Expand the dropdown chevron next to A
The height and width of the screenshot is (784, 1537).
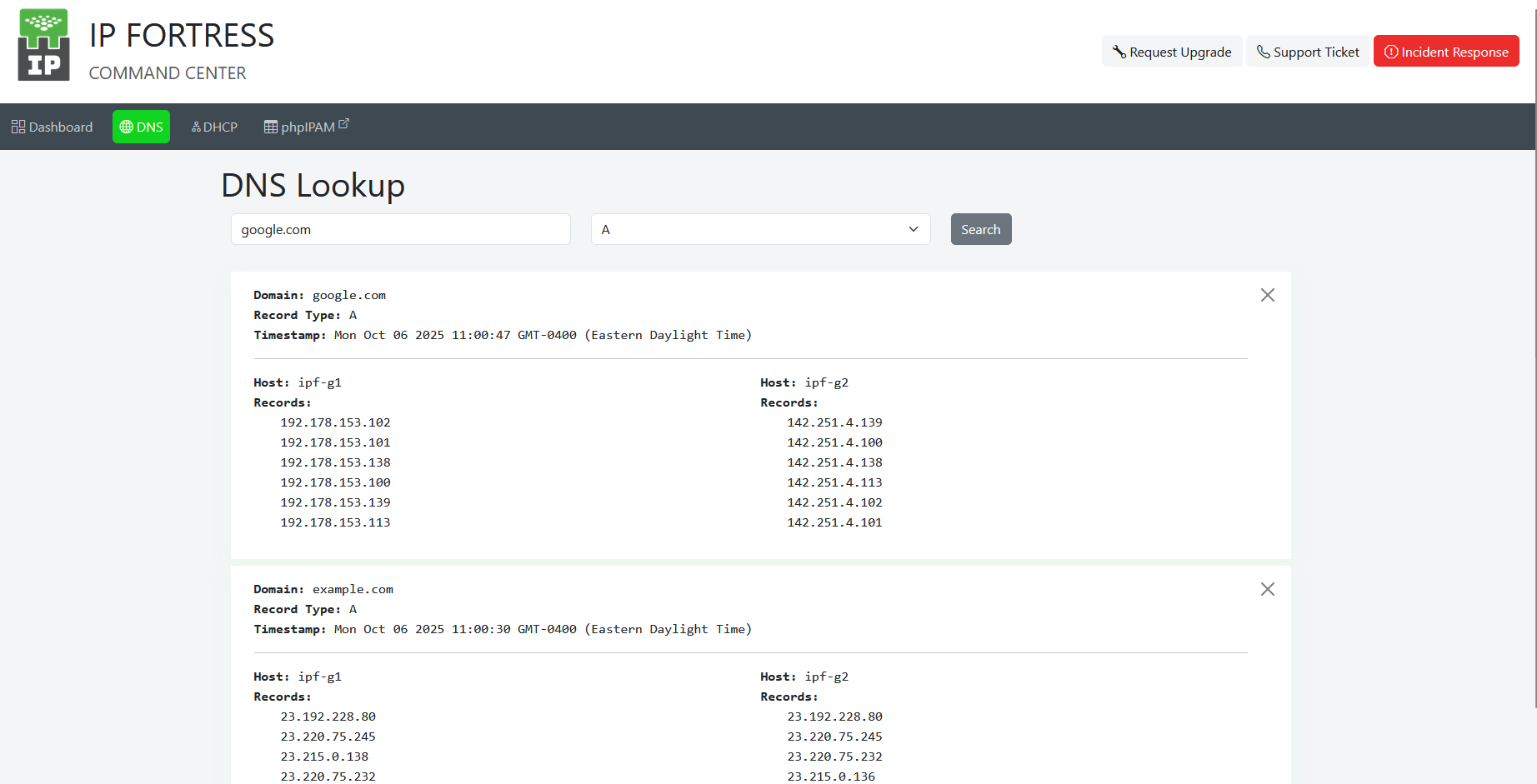[x=913, y=229]
